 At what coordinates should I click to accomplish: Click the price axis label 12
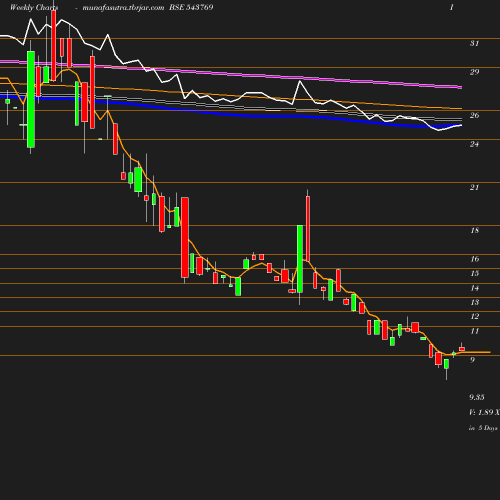click(474, 317)
